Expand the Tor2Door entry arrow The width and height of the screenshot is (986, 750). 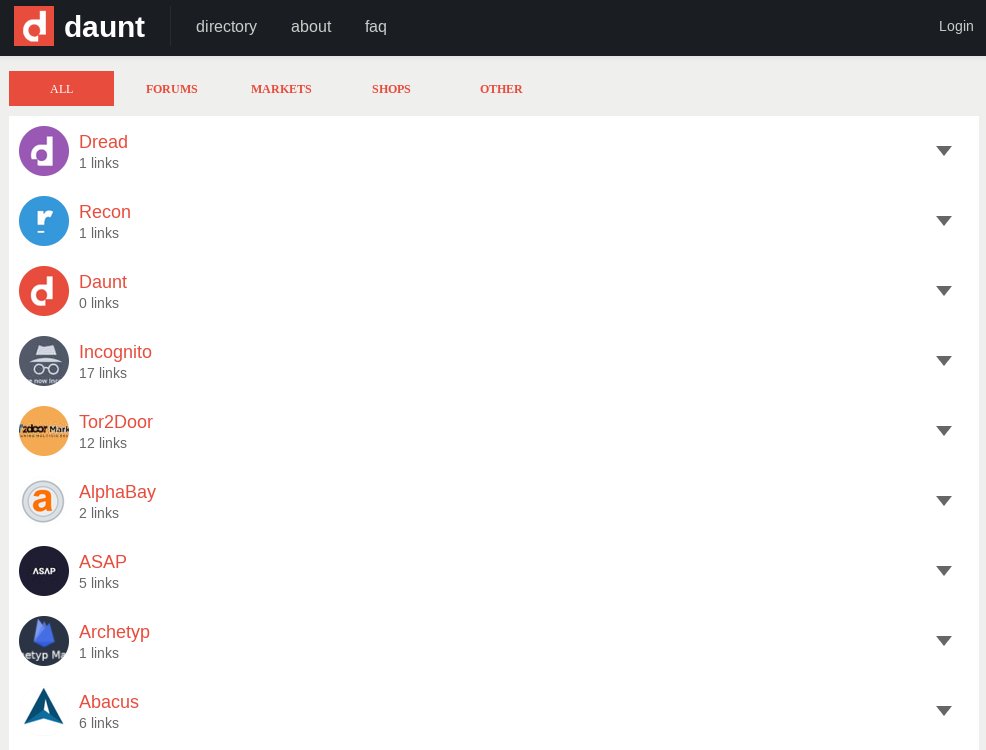(943, 431)
